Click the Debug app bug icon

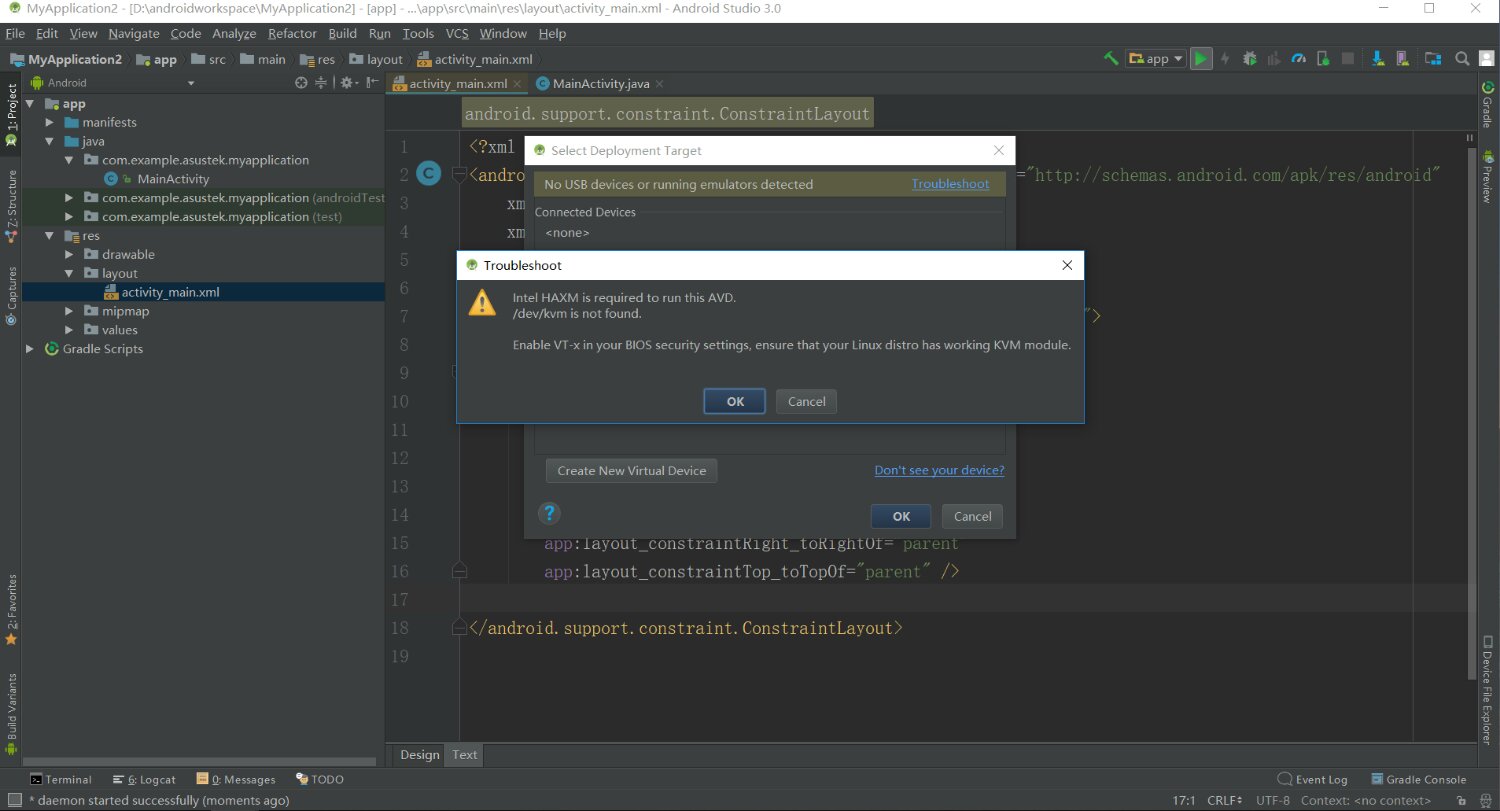coord(1249,59)
